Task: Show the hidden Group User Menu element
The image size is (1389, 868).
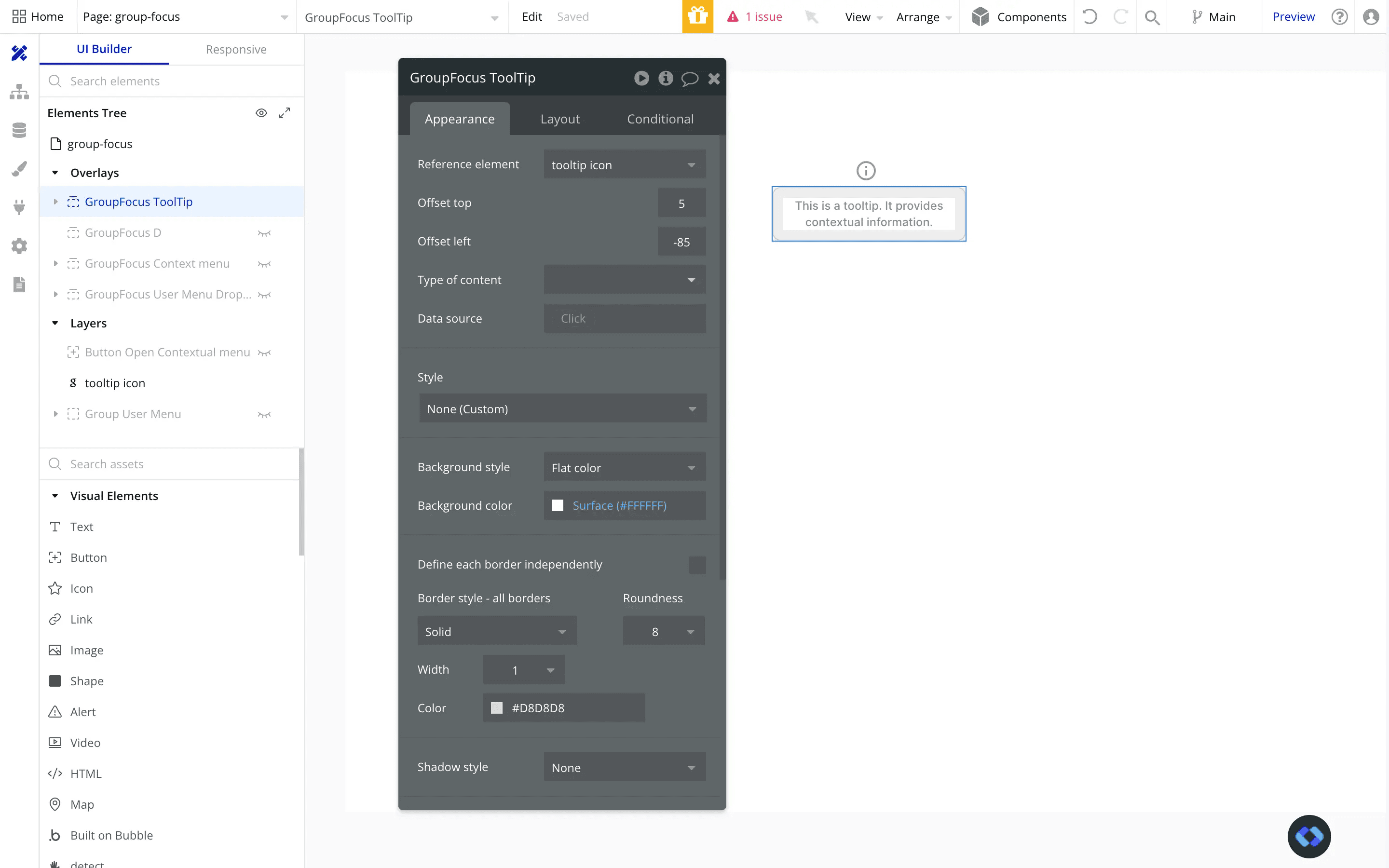Action: pyautogui.click(x=264, y=415)
